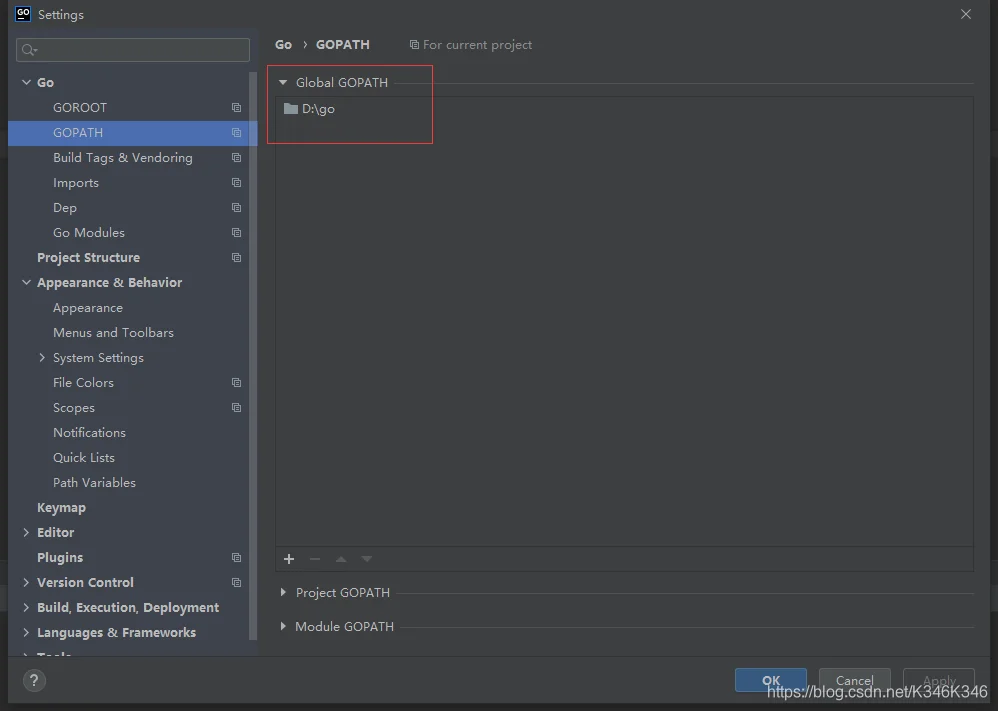Screen dimensions: 998x711
Task: Click the Cancel button
Action: click(854, 680)
